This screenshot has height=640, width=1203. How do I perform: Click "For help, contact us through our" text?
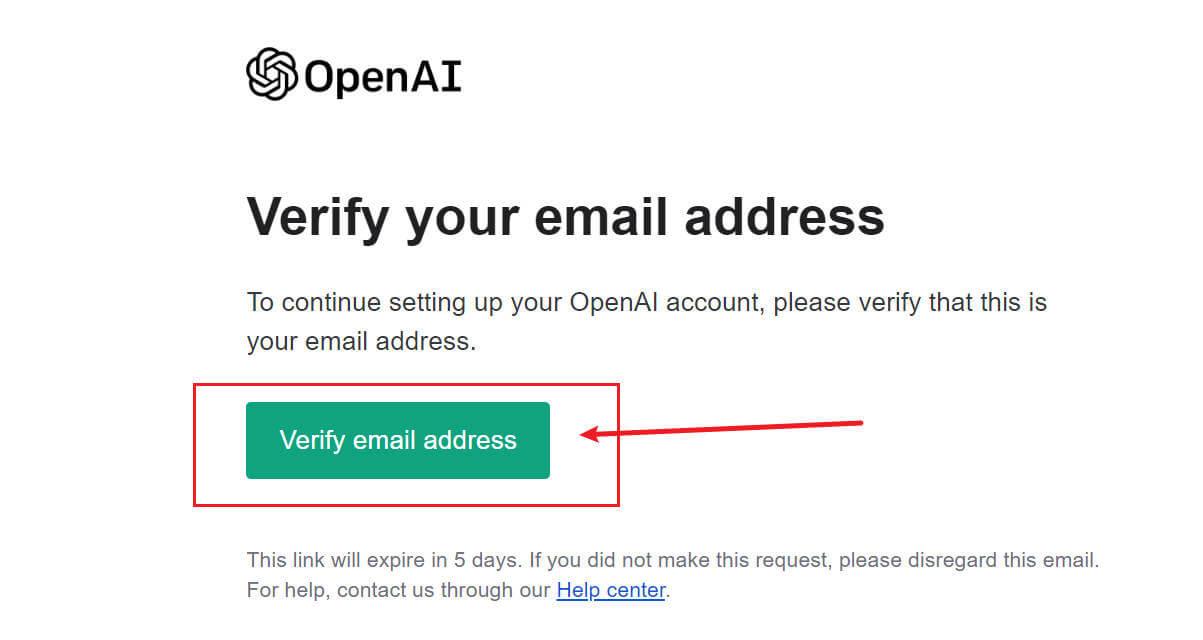tap(399, 590)
